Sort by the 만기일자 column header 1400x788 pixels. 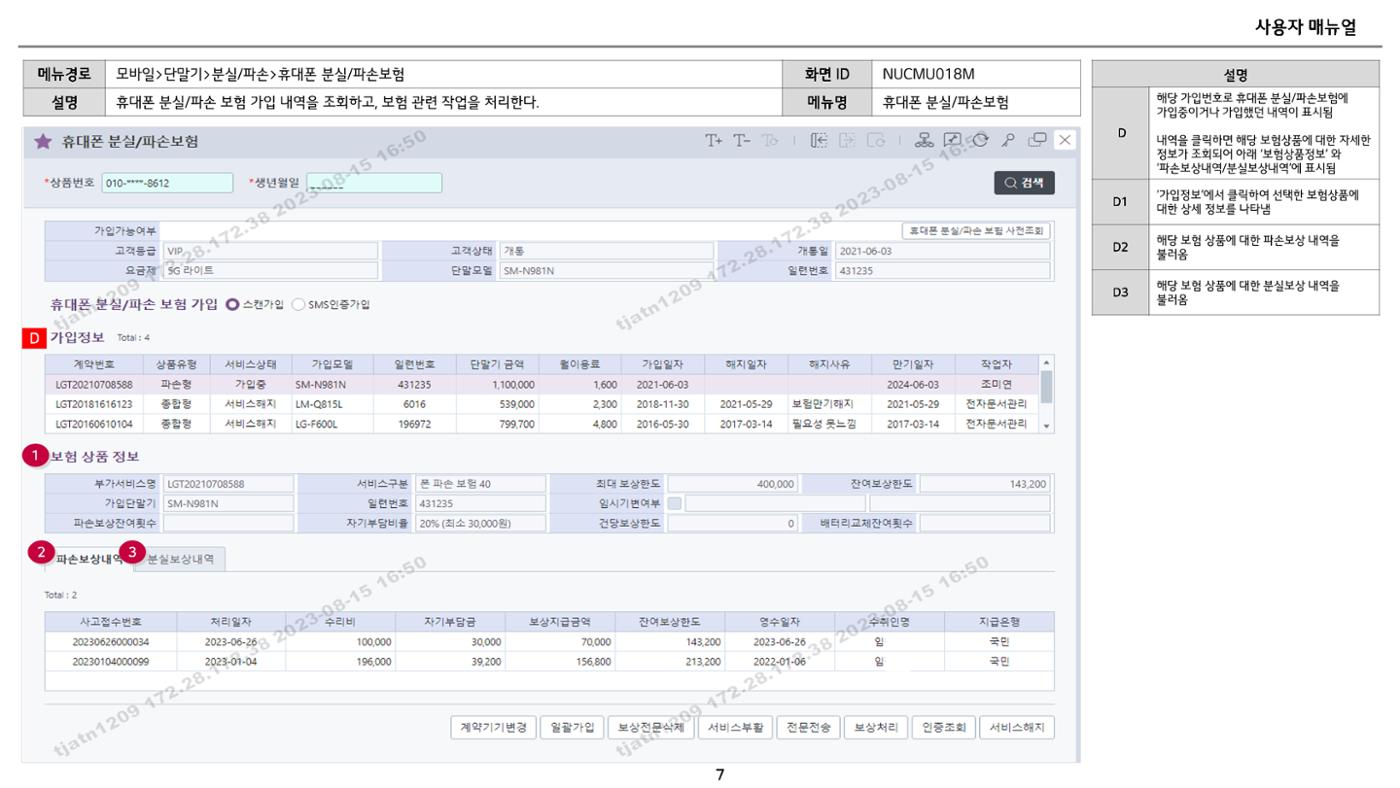coord(912,364)
